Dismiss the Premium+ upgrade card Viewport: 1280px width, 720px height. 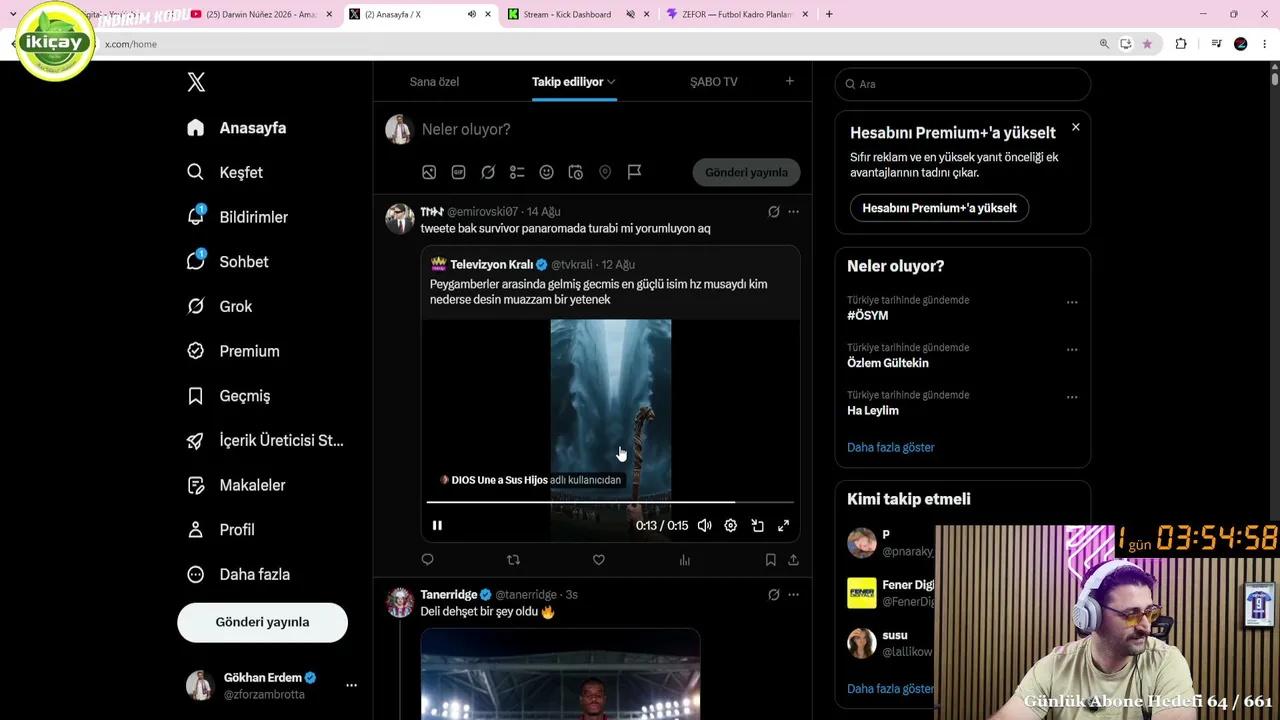1075,127
